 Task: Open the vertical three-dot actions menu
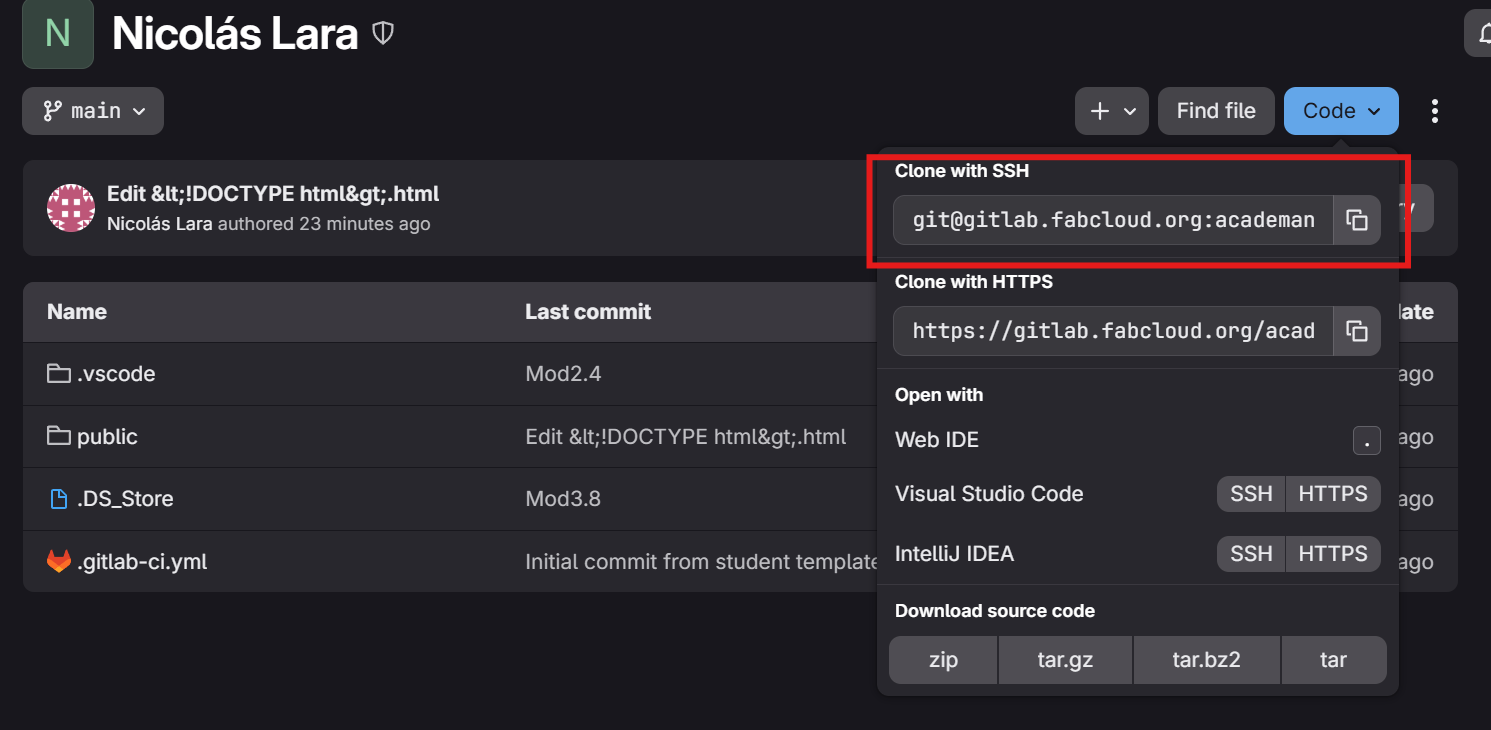point(1435,111)
